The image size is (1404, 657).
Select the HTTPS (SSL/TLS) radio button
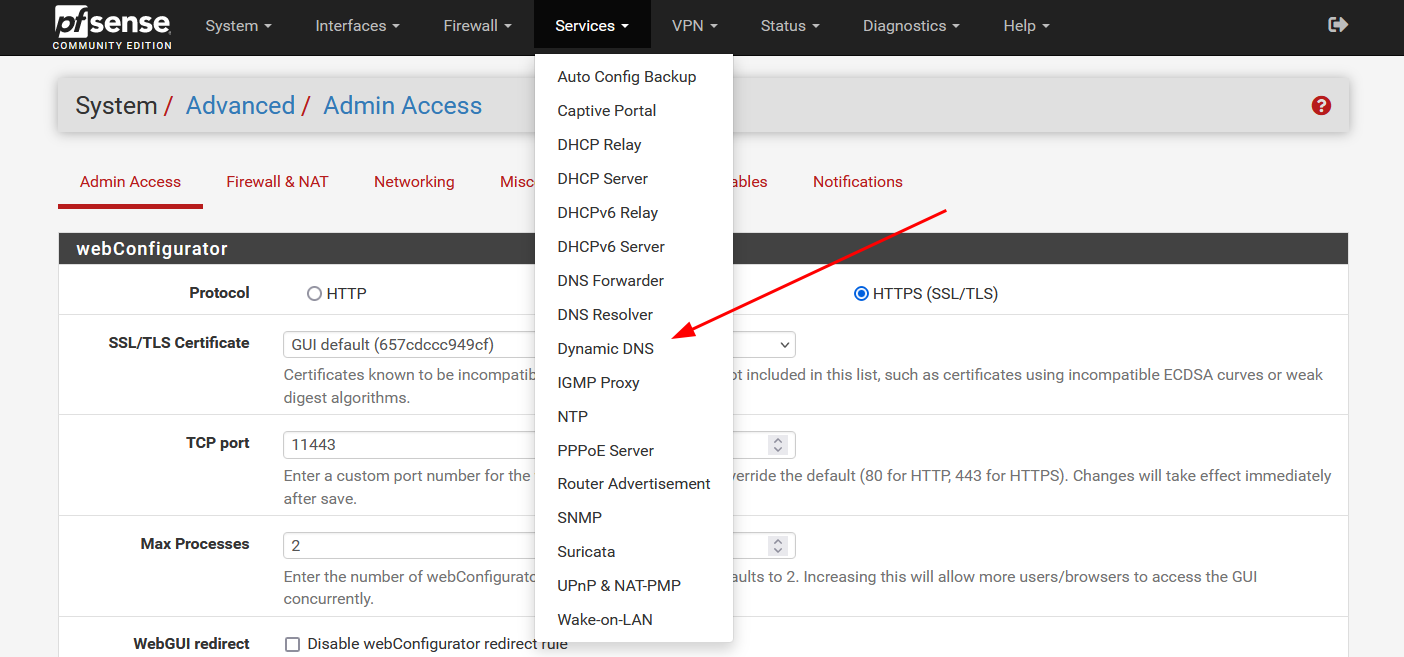point(861,294)
